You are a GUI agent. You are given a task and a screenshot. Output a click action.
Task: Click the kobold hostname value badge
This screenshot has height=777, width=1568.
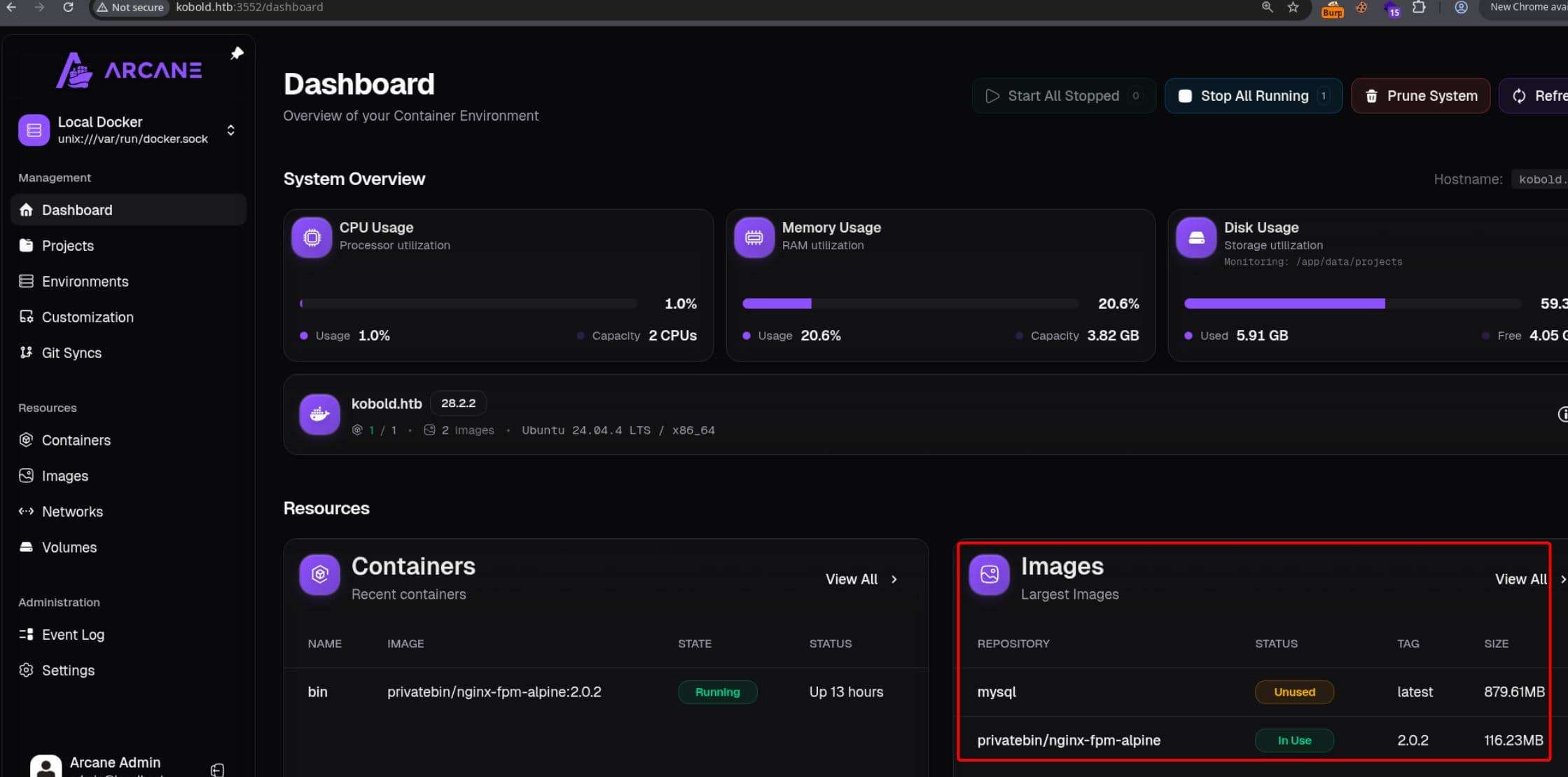[x=1539, y=179]
